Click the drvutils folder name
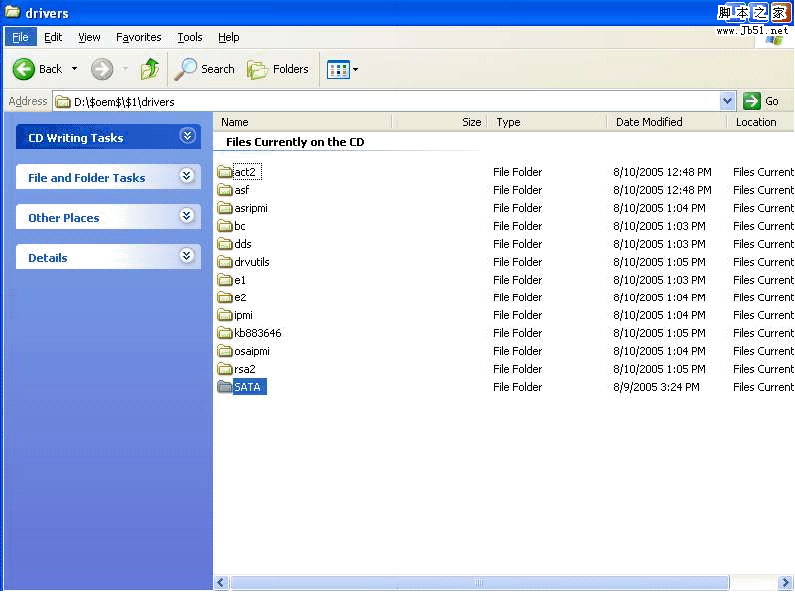 (251, 262)
